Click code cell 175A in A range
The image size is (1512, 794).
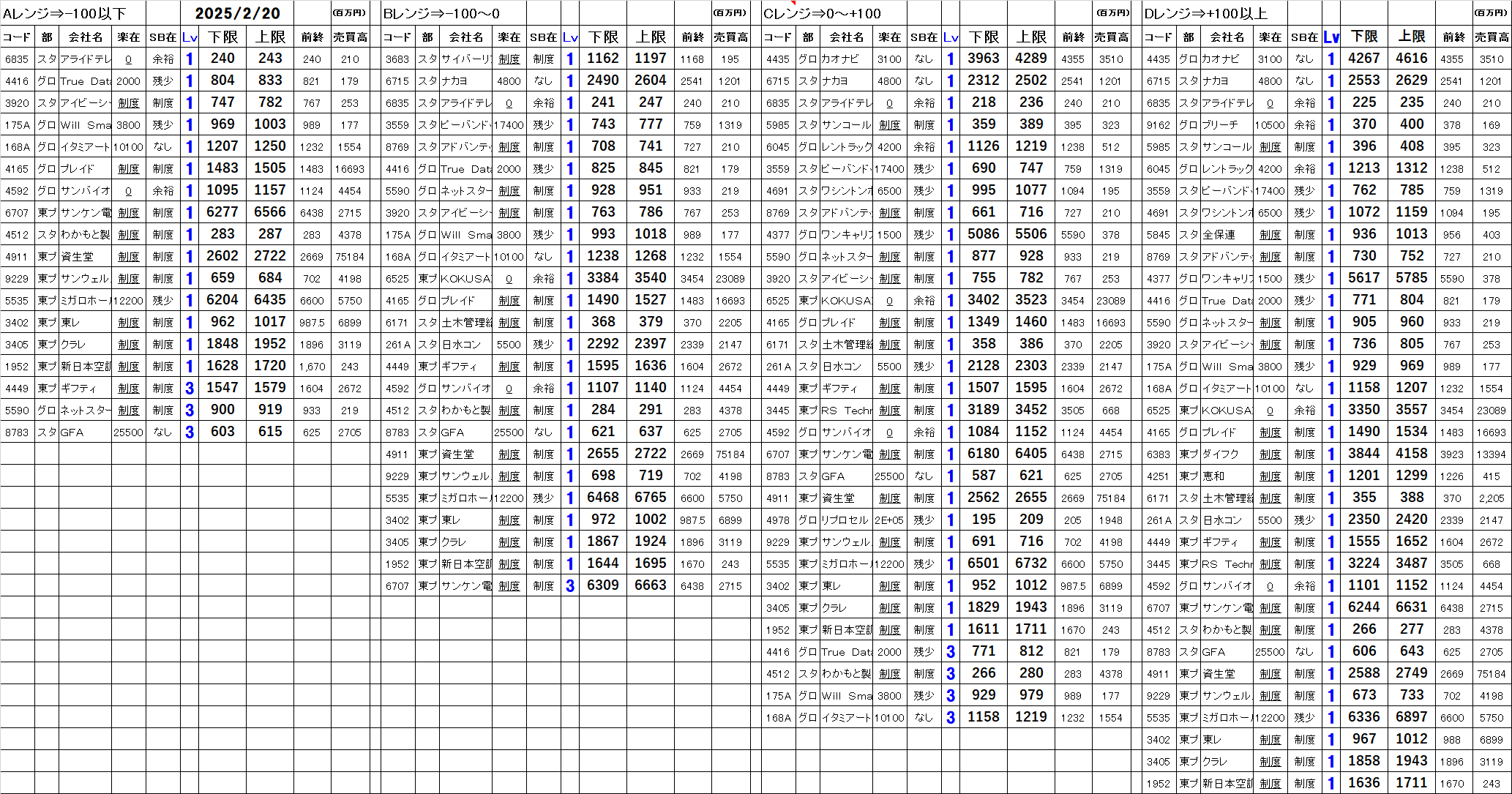click(x=17, y=125)
